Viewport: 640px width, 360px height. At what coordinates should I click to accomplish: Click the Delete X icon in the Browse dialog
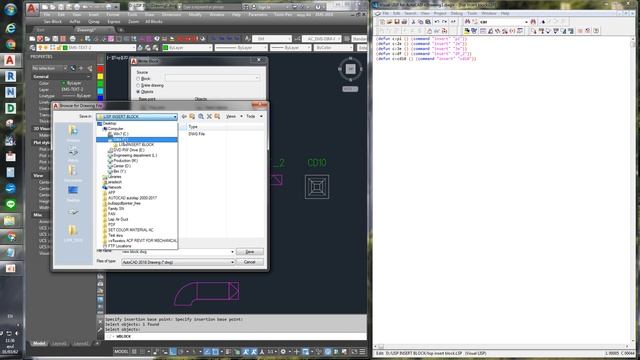click(x=209, y=116)
